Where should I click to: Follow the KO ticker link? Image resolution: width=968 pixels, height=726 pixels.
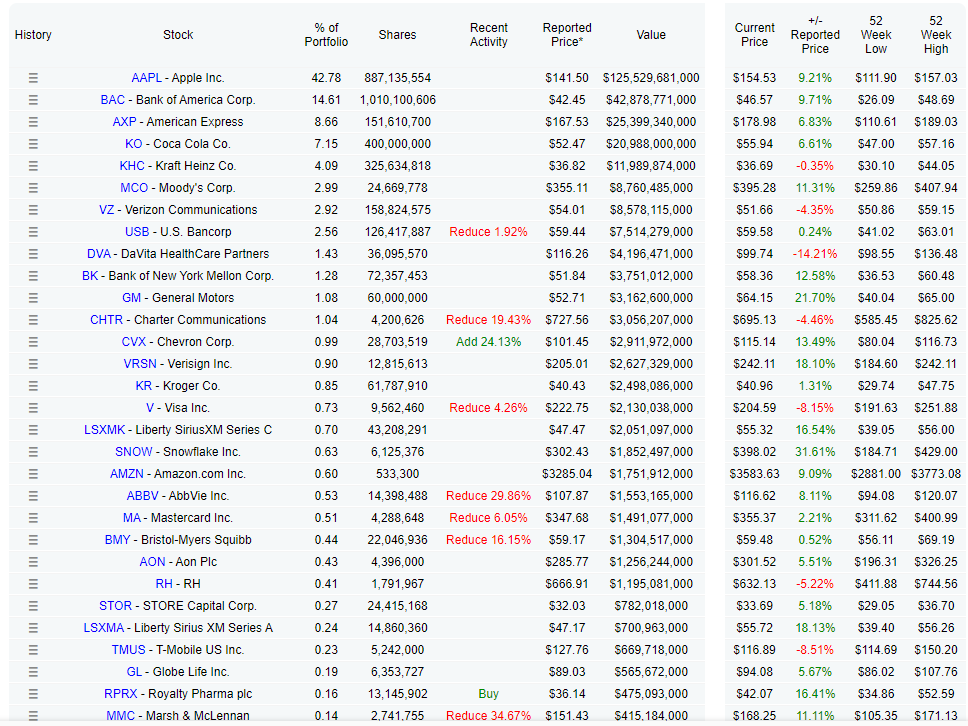133,144
